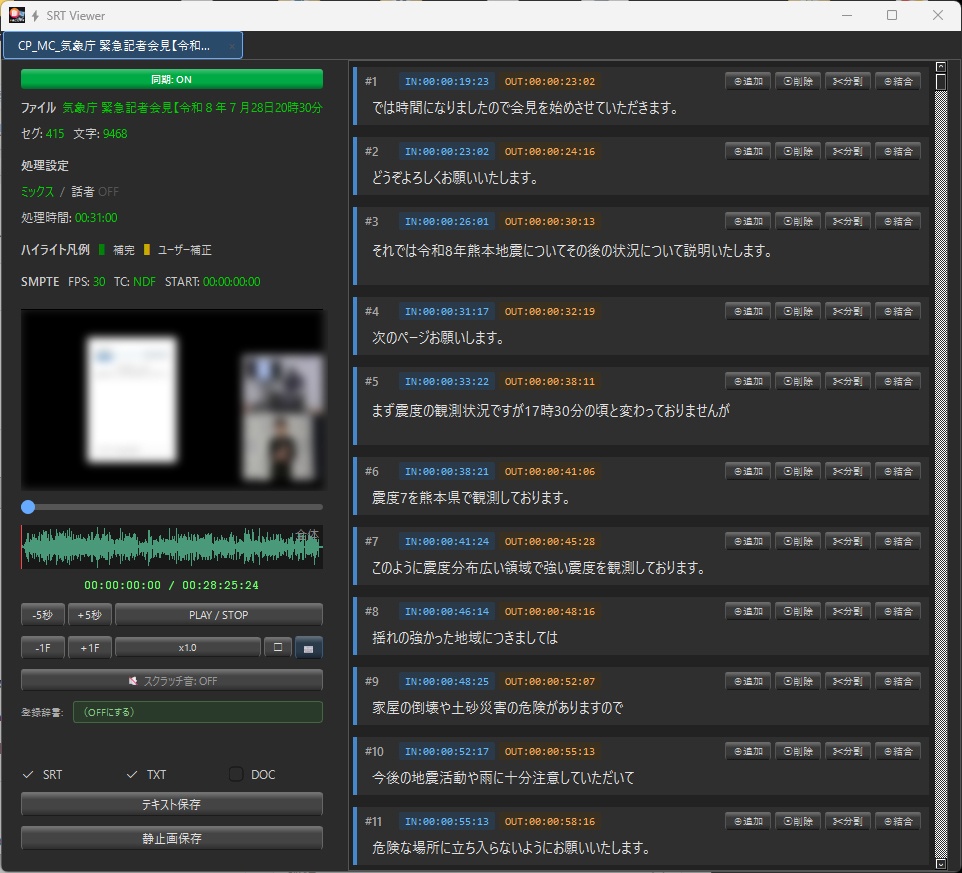Viewport: 962px width, 873px height.
Task: Click the video preview thumbnail
Action: tap(172, 399)
